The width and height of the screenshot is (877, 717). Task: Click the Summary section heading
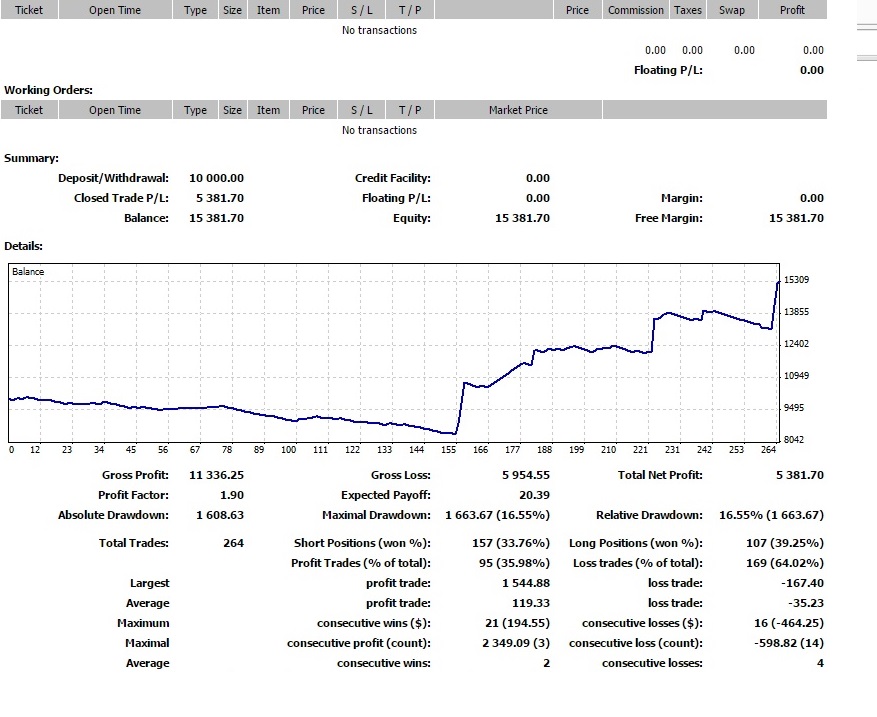[31, 158]
